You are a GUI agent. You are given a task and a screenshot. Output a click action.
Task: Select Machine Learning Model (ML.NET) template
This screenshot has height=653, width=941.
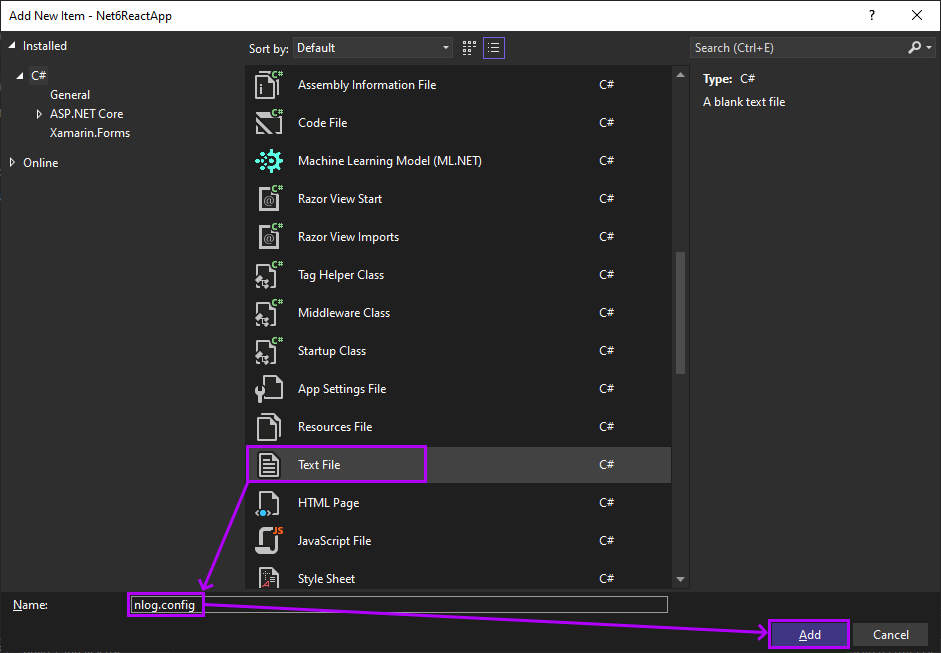tap(458, 161)
